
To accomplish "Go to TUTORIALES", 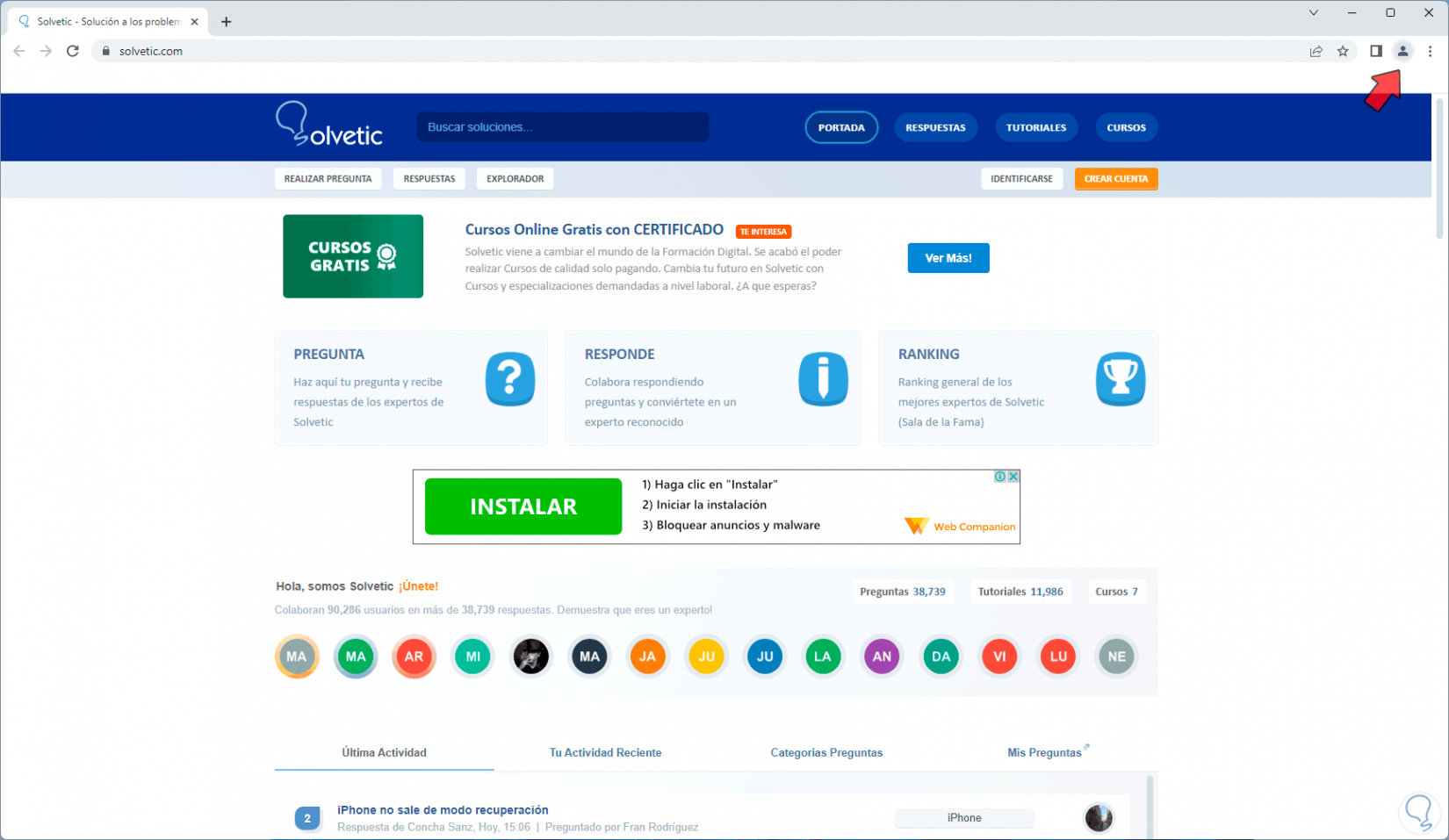I will click(1036, 127).
